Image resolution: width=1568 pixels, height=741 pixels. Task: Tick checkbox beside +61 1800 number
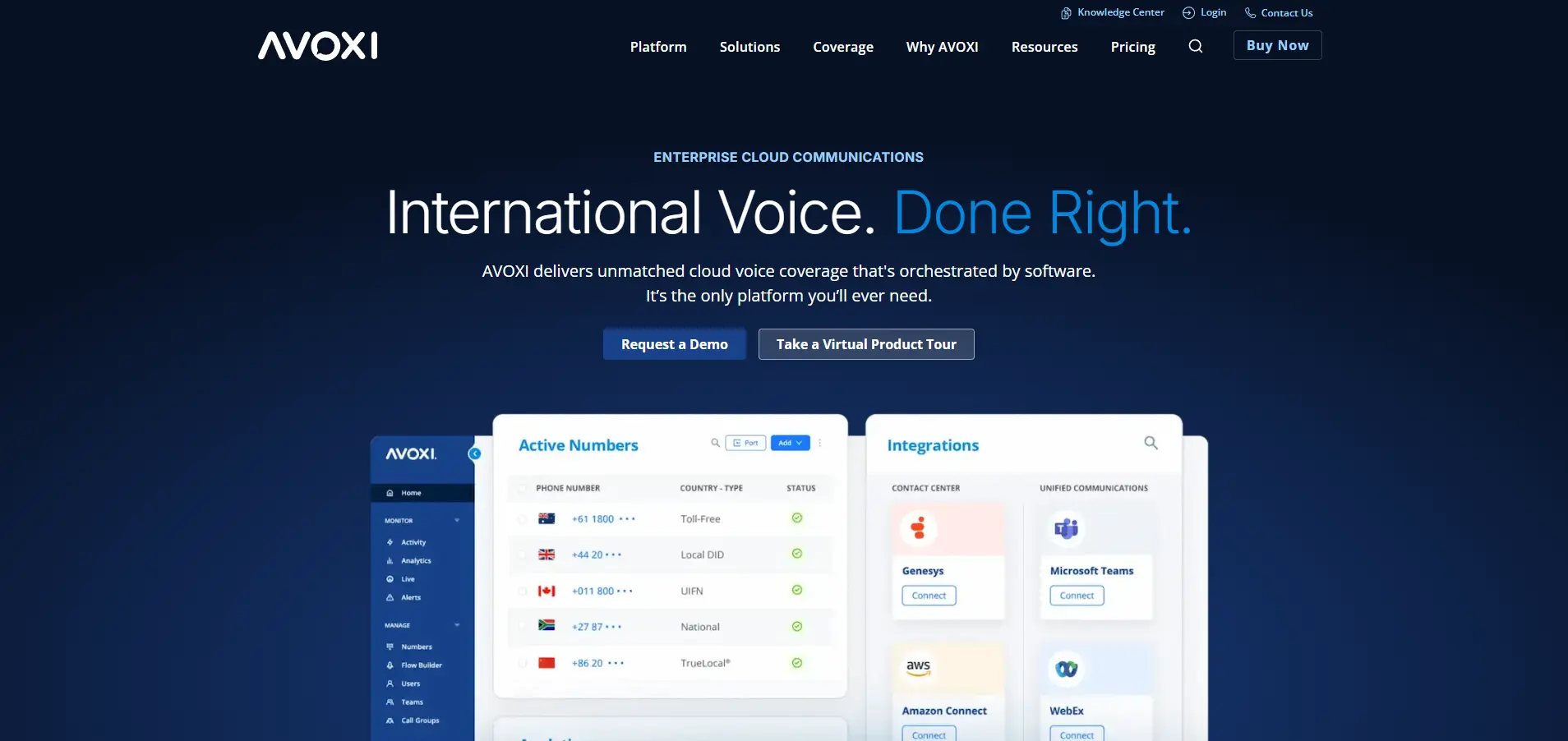(x=522, y=519)
